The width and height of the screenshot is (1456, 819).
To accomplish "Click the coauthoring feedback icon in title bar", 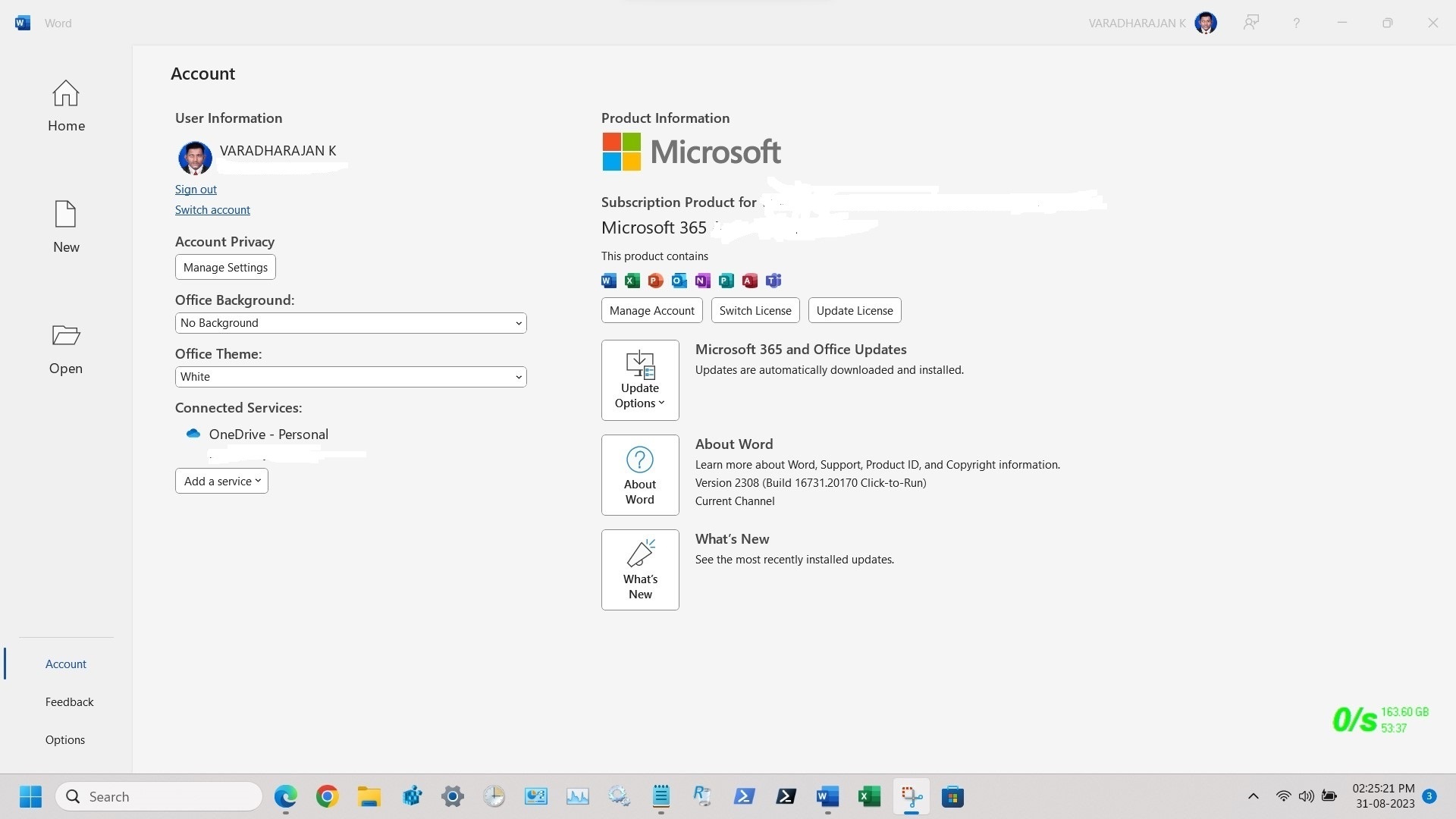I will (x=1250, y=23).
